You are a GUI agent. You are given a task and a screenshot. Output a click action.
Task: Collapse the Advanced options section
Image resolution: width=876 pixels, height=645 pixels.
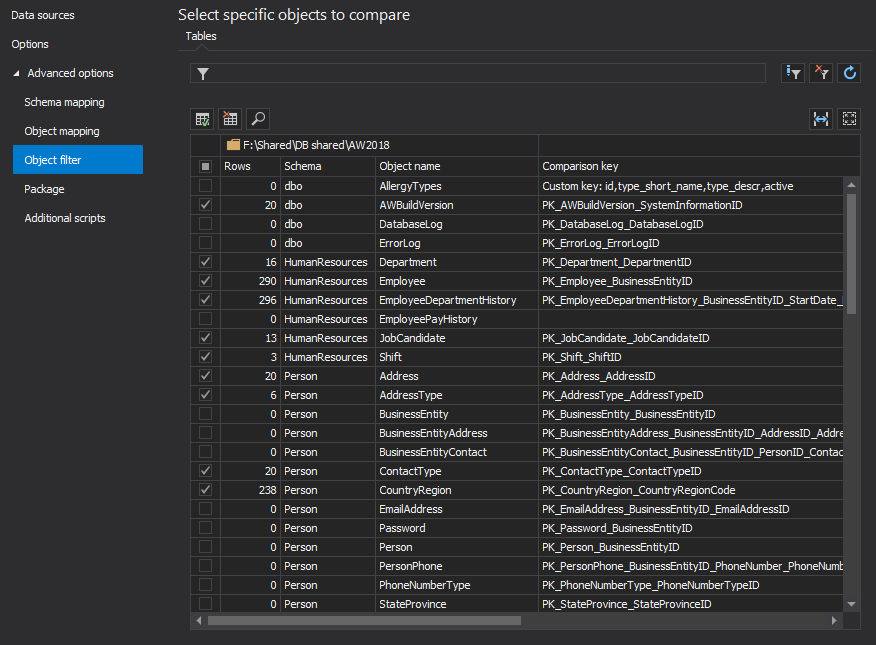15,73
